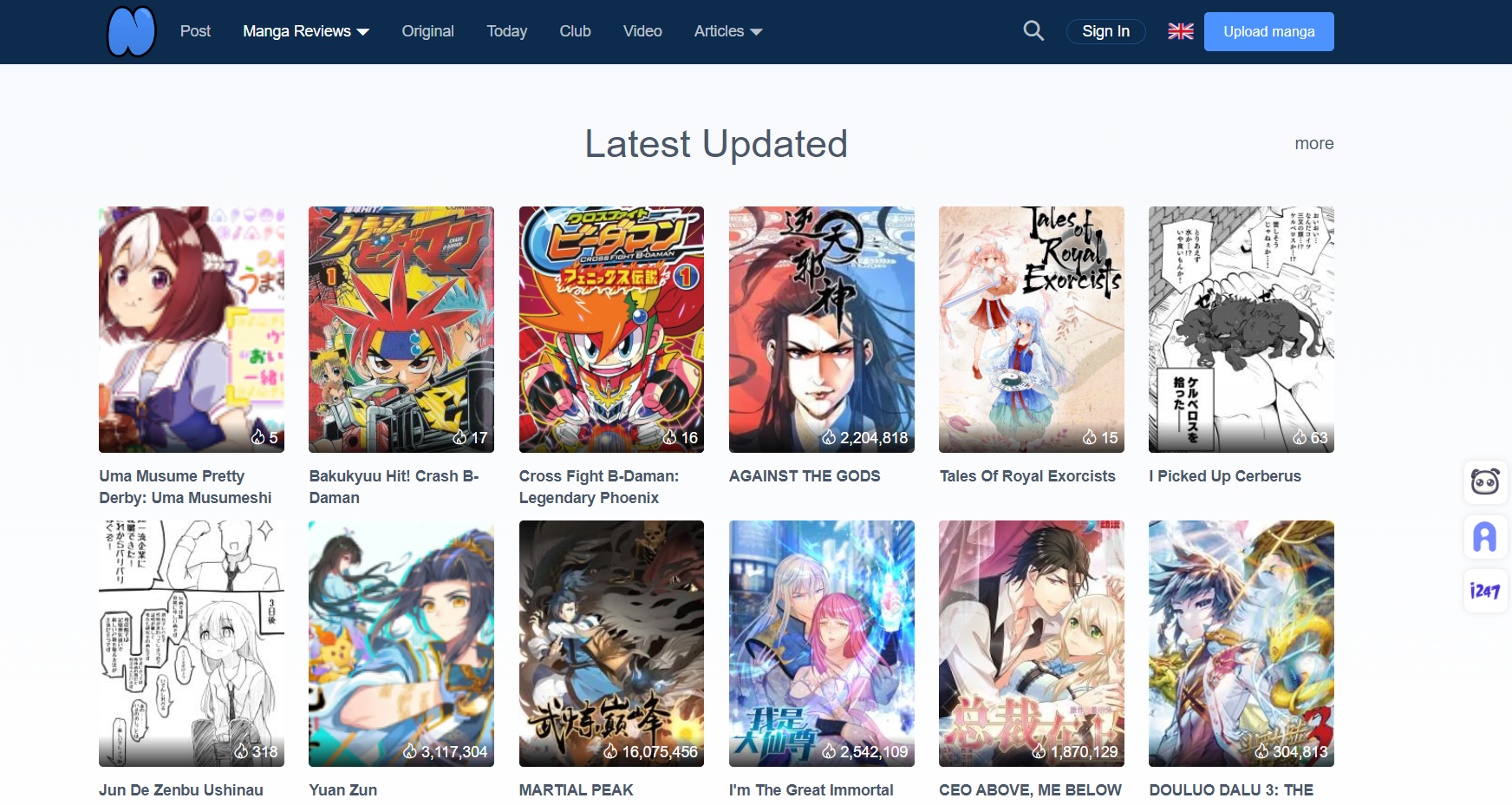This screenshot has width=1512, height=805.
Task: Open the panda face sidebar icon
Action: click(1485, 481)
